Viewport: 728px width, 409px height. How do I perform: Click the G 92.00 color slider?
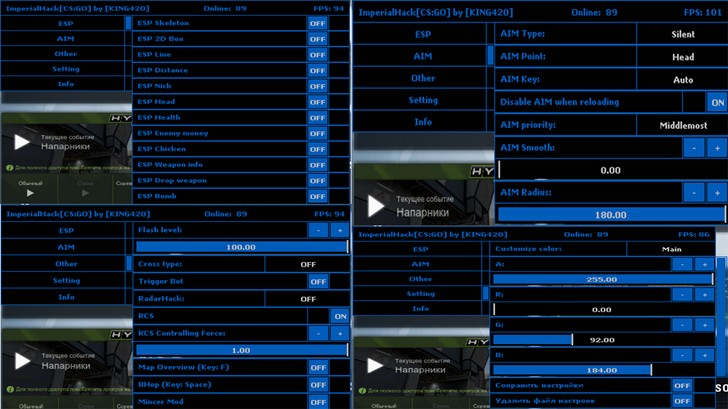click(603, 340)
